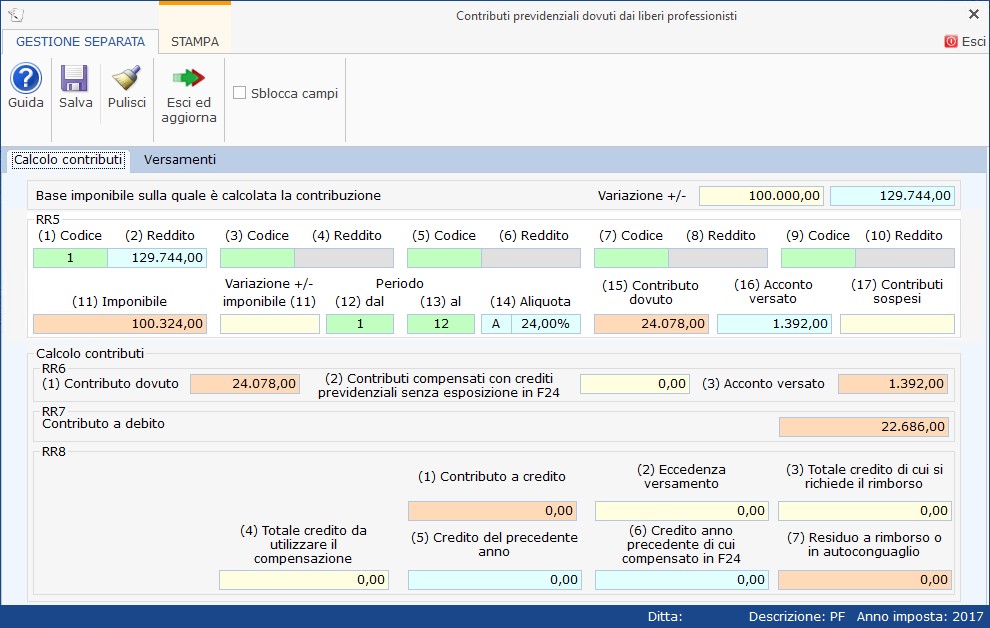Switch to the GESTIONE SEPARATA ribbon tab

[x=80, y=42]
